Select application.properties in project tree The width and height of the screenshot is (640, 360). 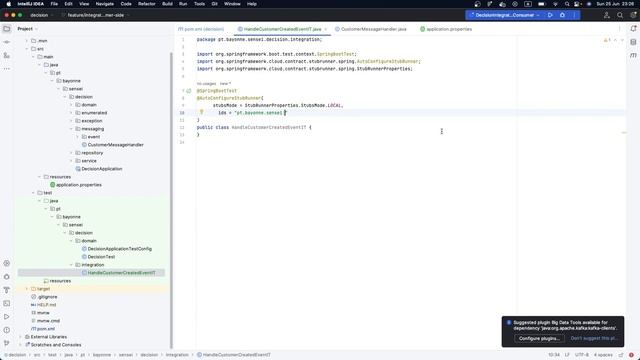click(x=76, y=185)
